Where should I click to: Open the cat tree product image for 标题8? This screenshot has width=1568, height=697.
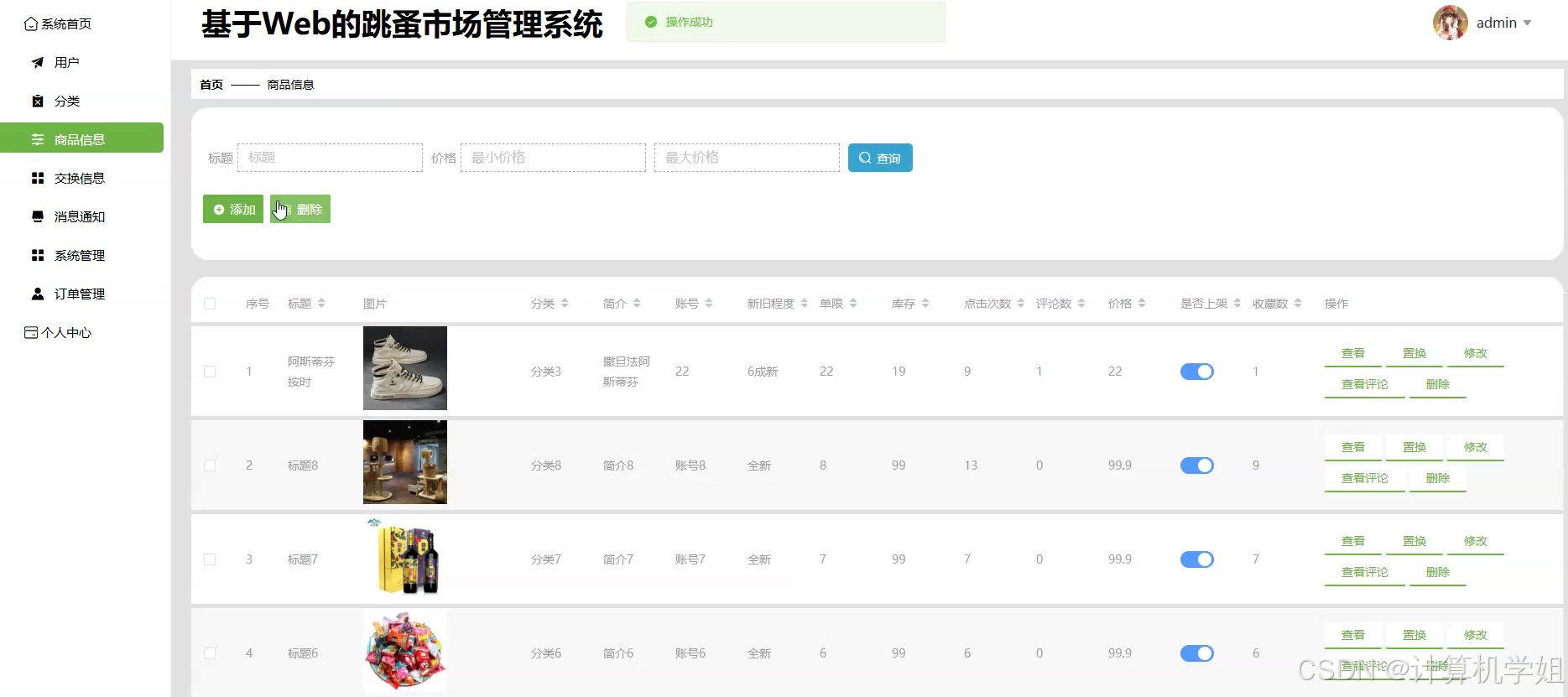405,462
